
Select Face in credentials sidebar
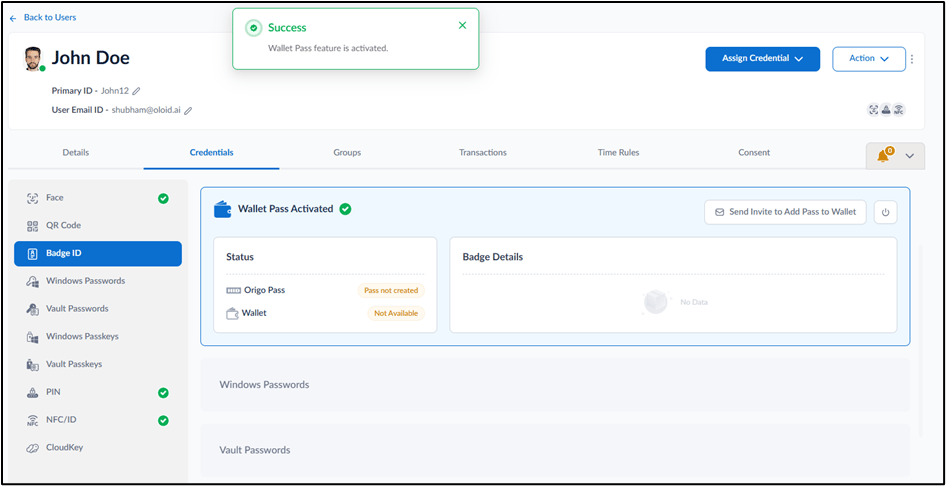point(98,198)
